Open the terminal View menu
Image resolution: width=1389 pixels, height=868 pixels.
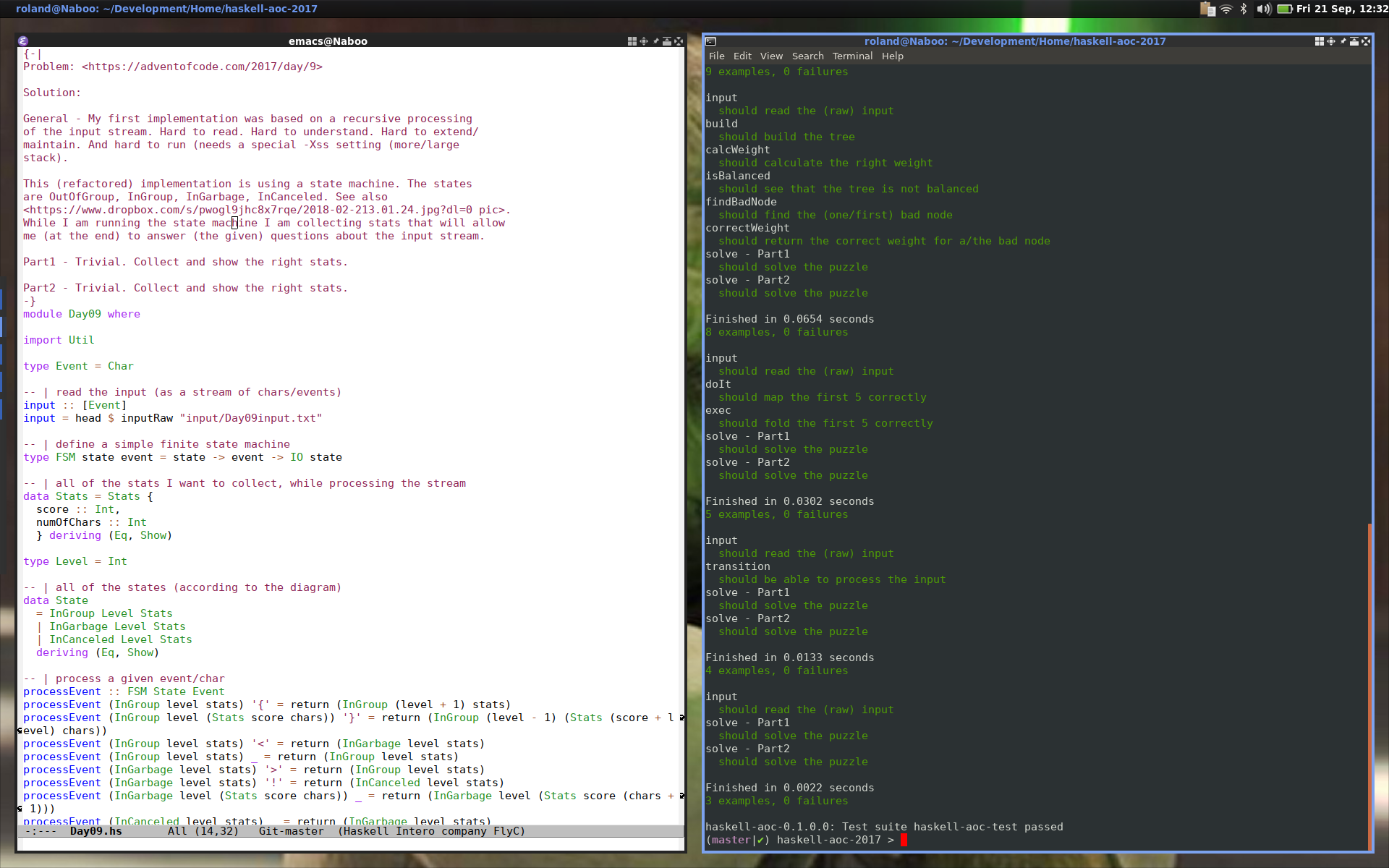click(771, 56)
